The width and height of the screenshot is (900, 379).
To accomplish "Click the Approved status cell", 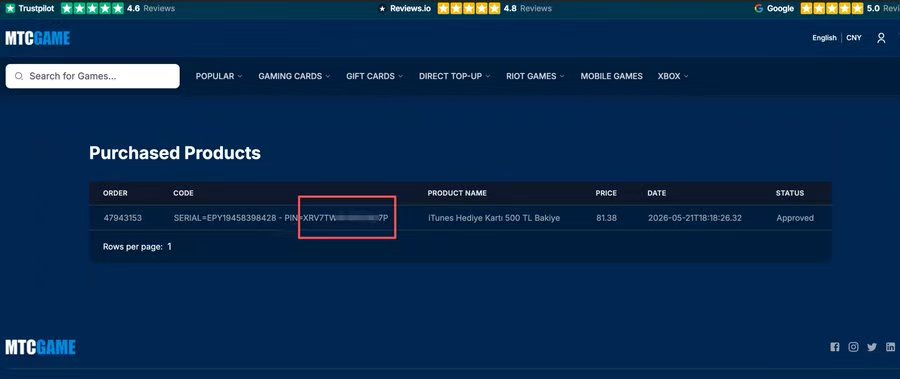I will coord(795,218).
